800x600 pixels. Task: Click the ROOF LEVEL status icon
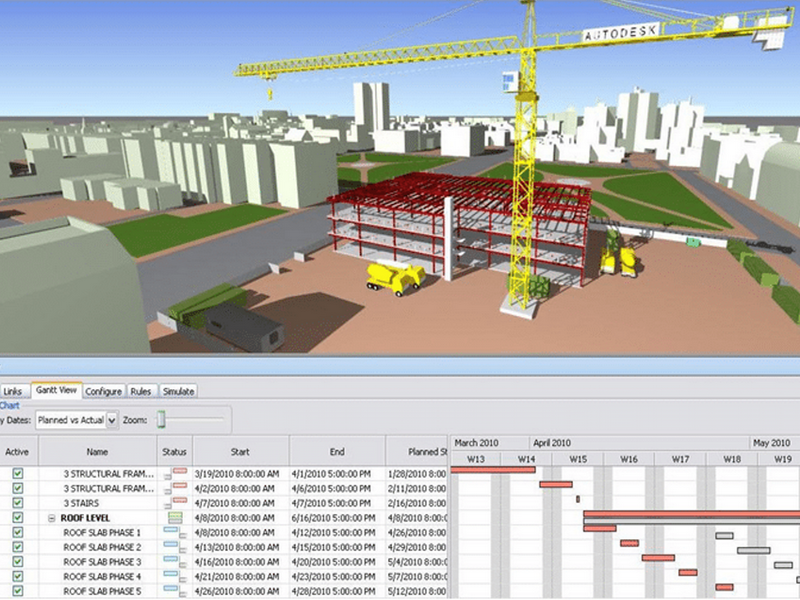click(175, 518)
